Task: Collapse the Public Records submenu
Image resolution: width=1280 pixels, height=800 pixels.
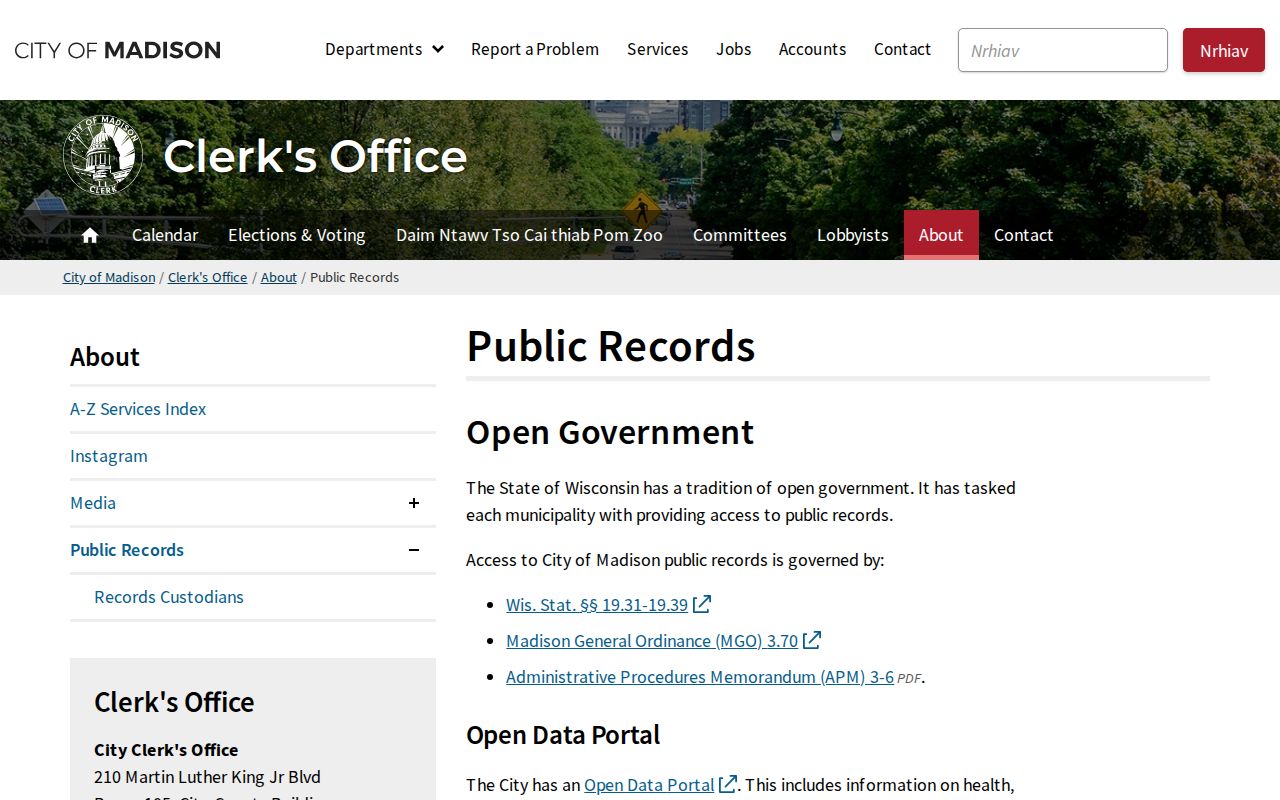Action: point(414,550)
